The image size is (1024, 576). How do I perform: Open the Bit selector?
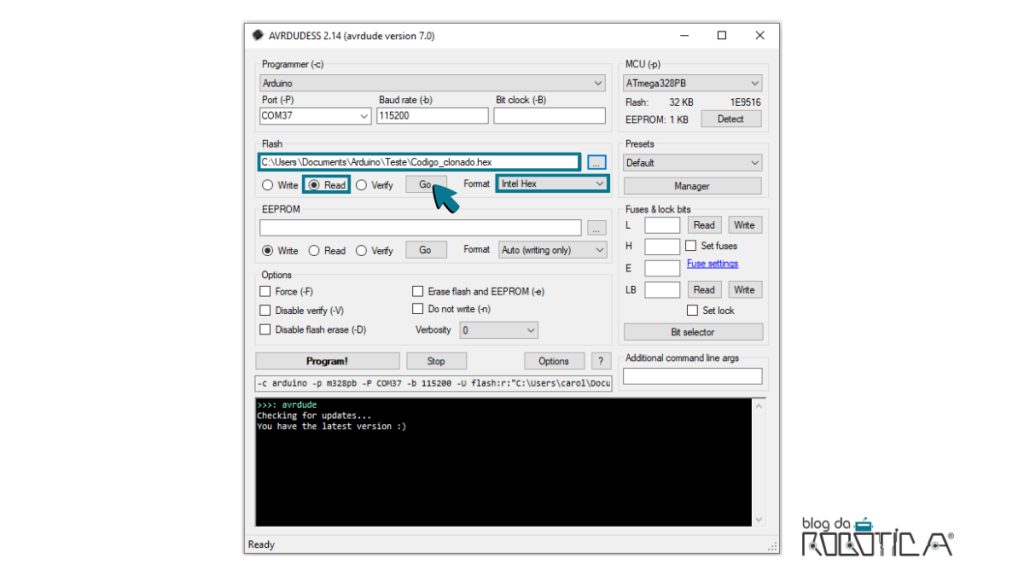pos(693,332)
